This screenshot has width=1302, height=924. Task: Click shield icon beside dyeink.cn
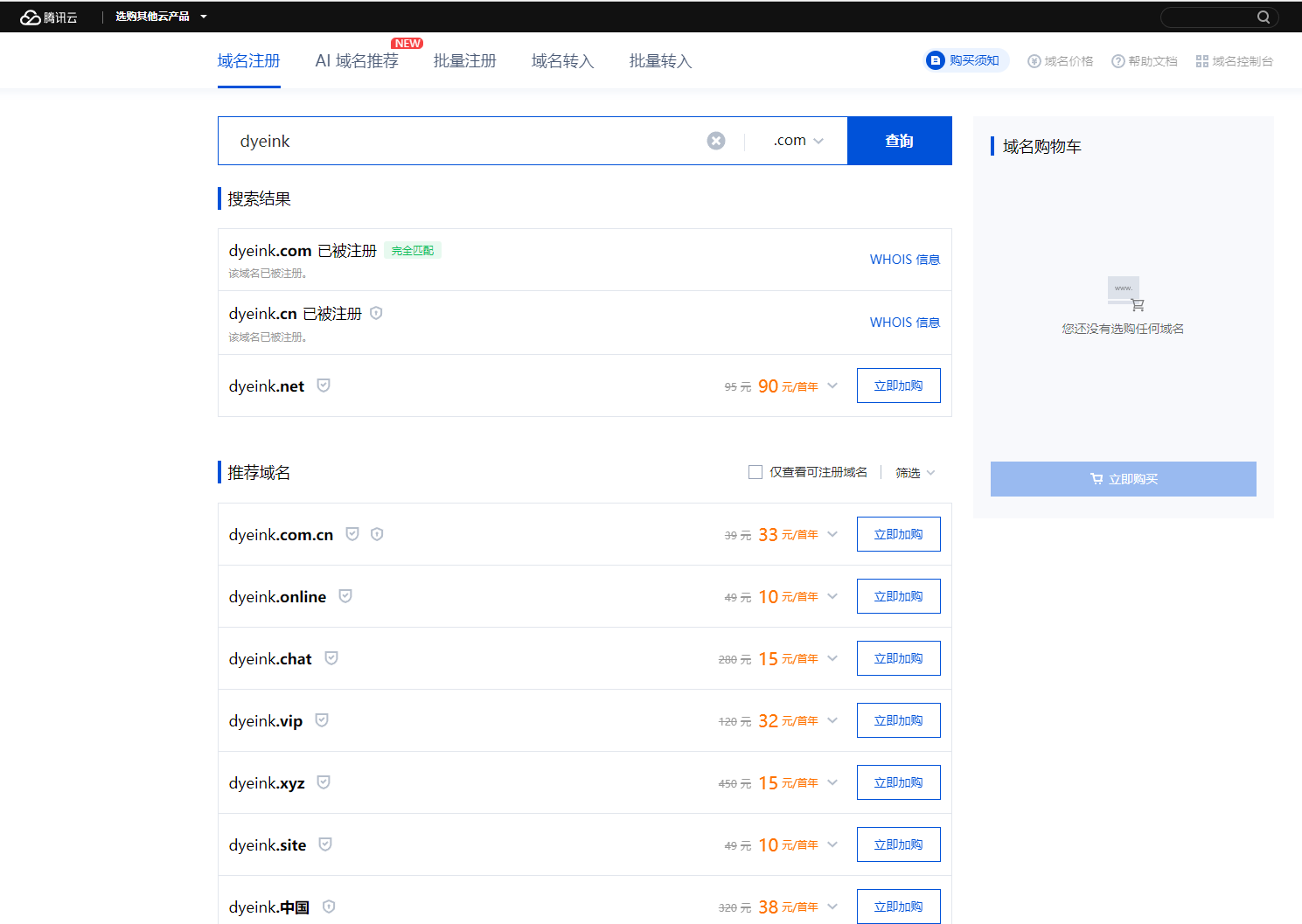point(376,313)
